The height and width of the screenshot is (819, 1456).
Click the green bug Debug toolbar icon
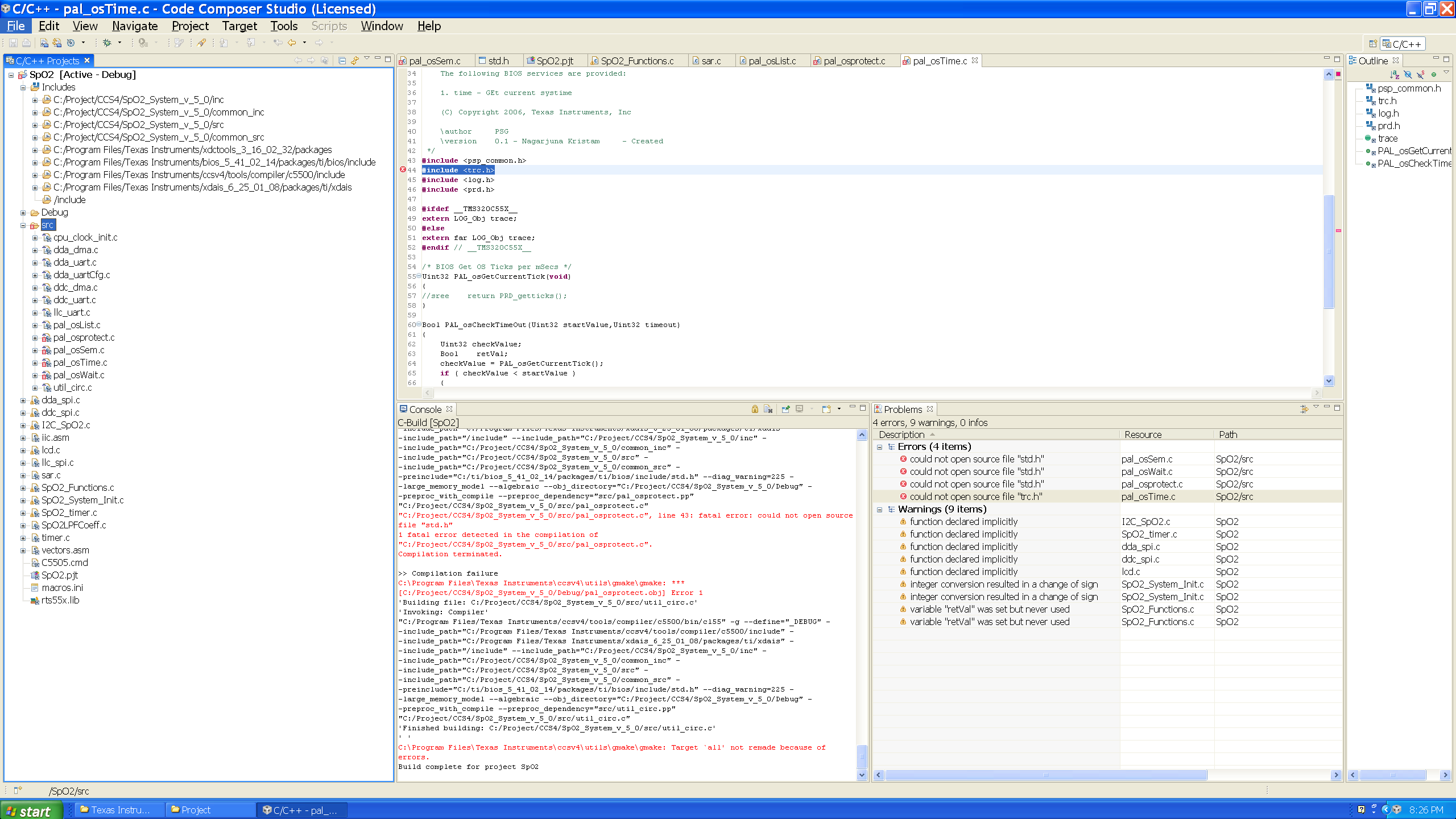pos(107,43)
